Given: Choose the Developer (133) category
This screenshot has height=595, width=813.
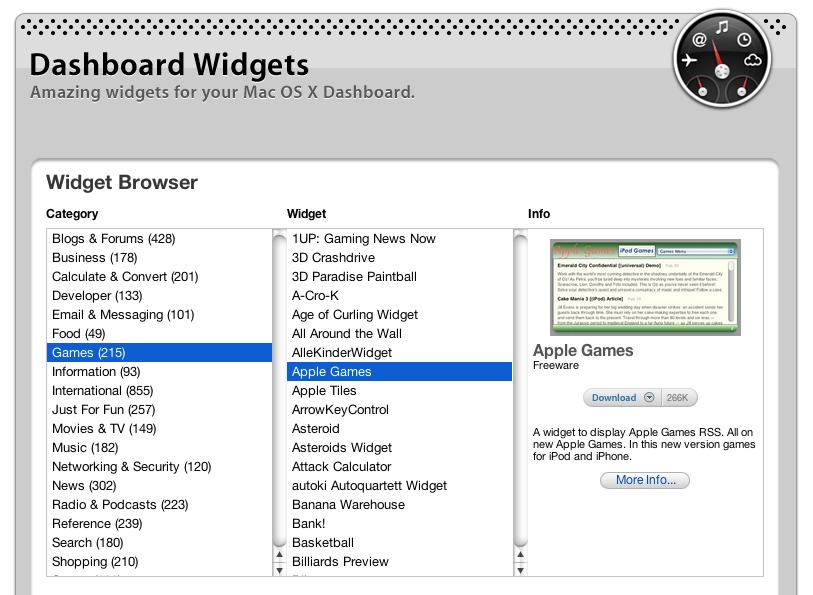Looking at the screenshot, I should tap(159, 296).
